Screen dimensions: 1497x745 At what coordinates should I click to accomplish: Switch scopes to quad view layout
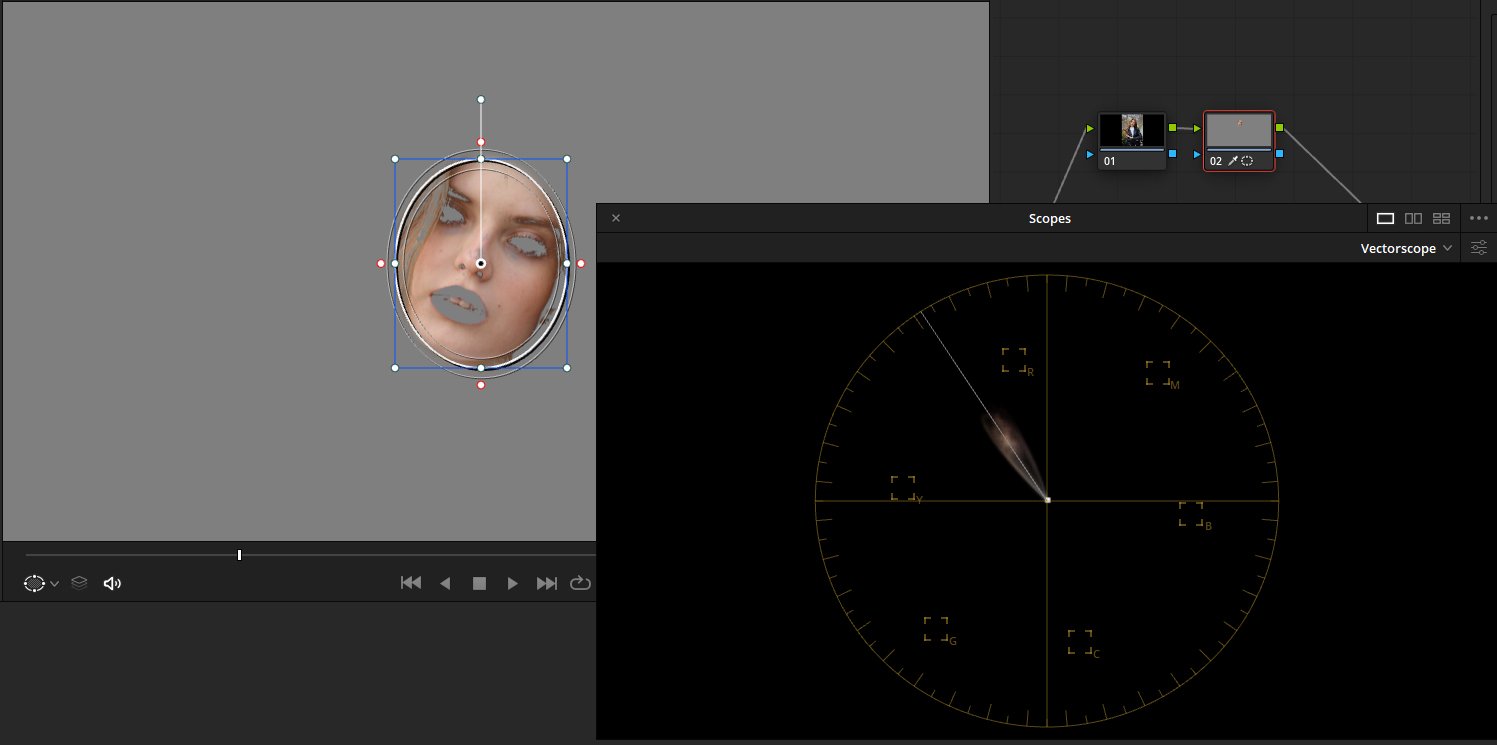click(x=1441, y=218)
